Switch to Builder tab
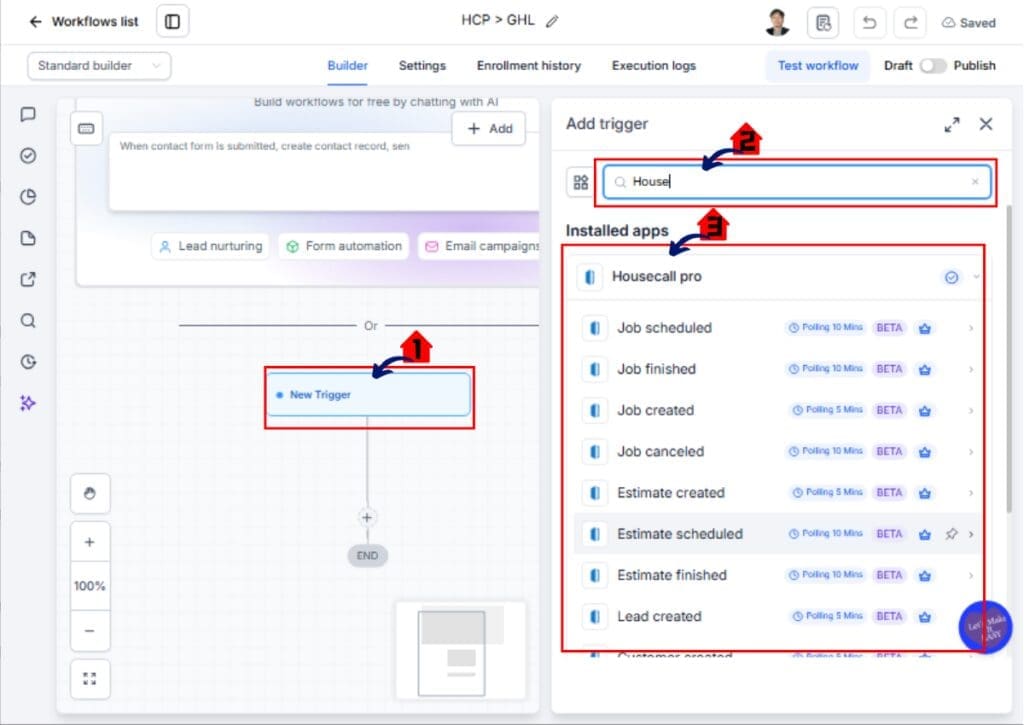1024x725 pixels. [x=347, y=65]
